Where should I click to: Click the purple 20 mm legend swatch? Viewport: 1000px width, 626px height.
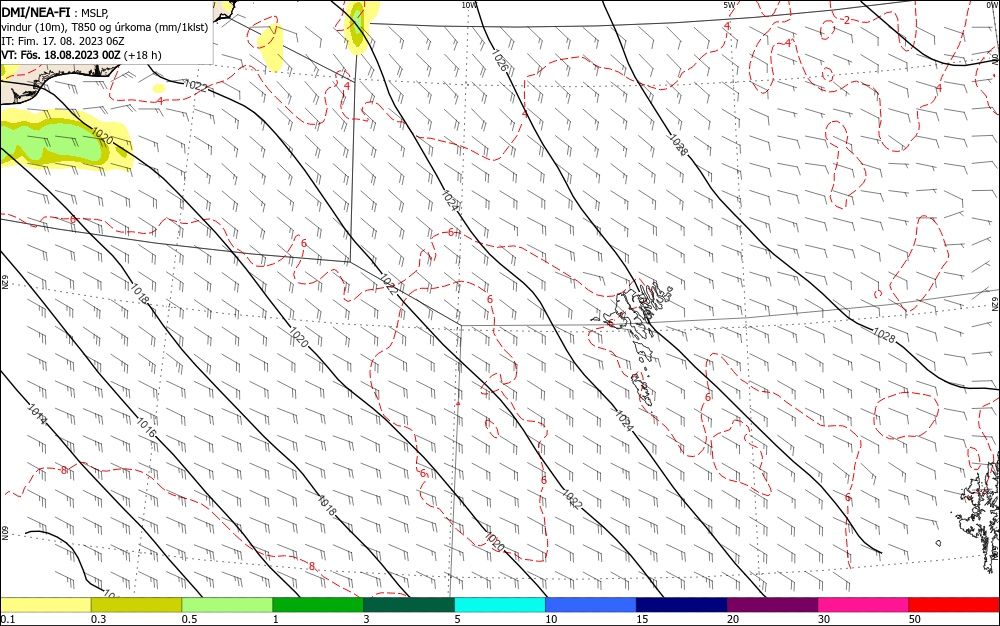[772, 605]
